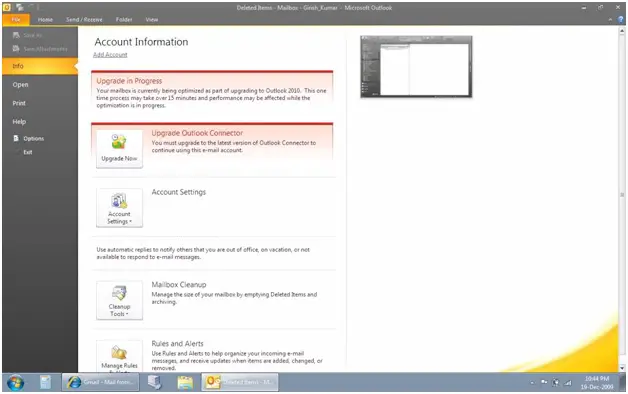Open Internet Explorer Gmail taskbar icon
Image resolution: width=628 pixels, height=394 pixels.
[x=101, y=382]
